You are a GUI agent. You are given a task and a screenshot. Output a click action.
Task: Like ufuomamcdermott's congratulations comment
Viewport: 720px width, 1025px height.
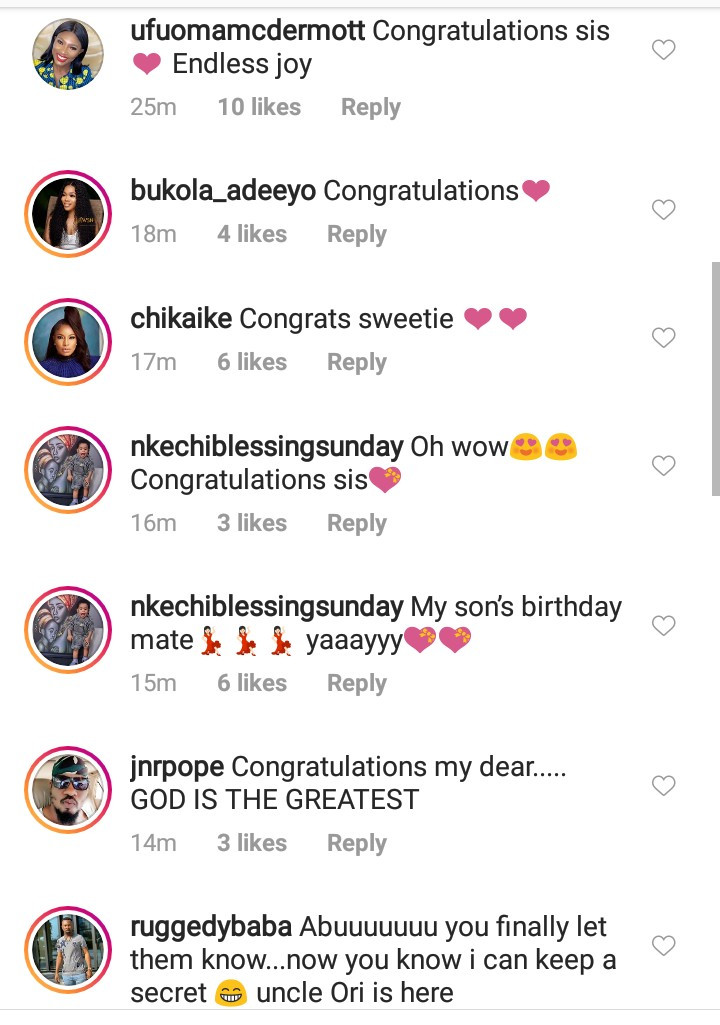click(x=663, y=49)
